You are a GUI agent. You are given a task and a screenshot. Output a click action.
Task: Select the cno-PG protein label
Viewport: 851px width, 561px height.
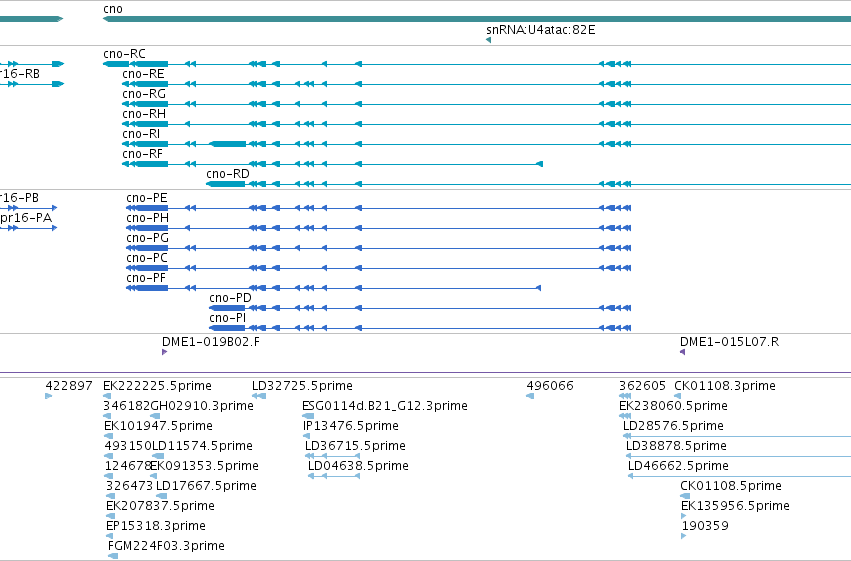[147, 238]
